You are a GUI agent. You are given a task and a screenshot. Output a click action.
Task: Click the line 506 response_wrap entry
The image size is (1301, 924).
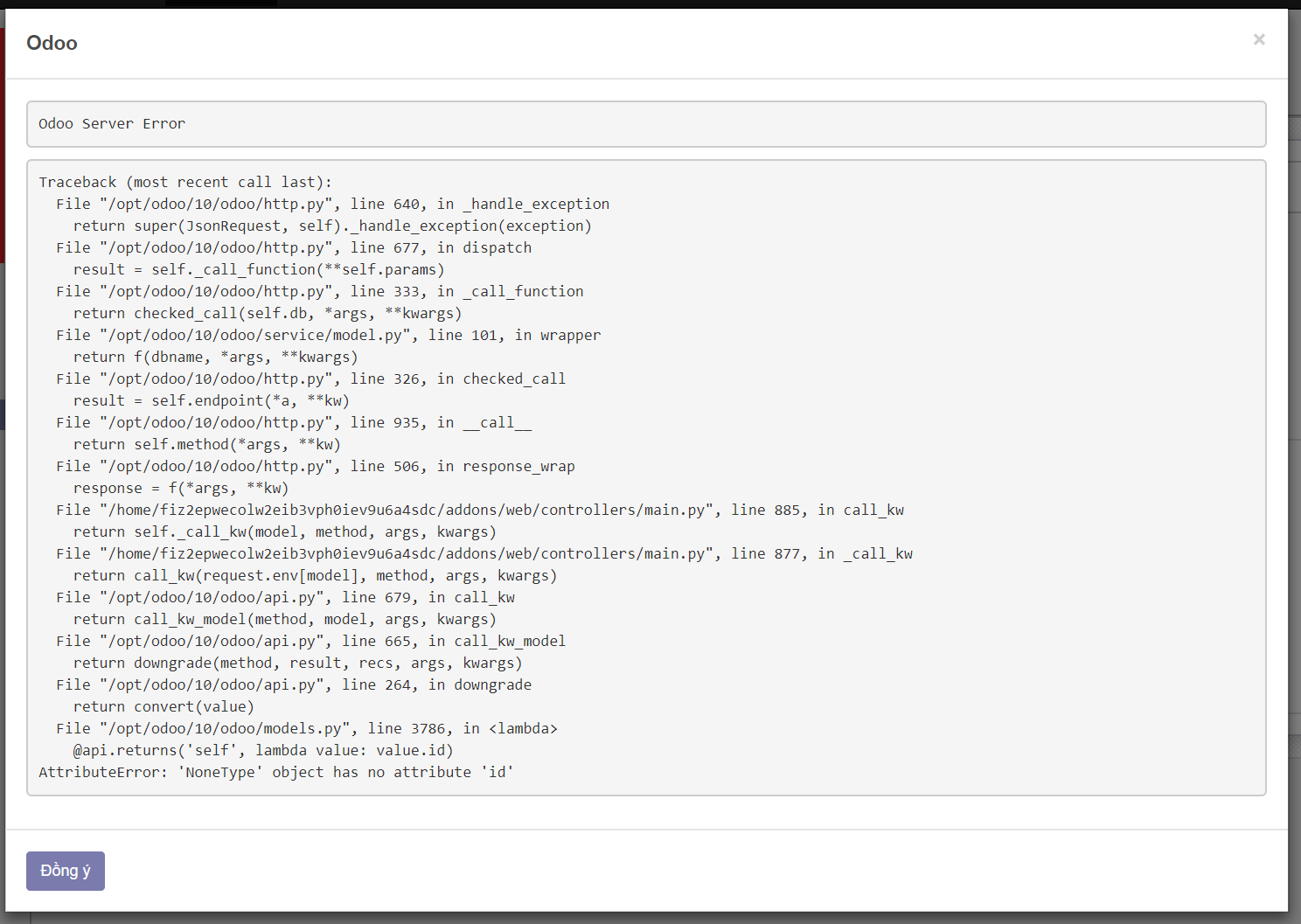pyautogui.click(x=316, y=466)
